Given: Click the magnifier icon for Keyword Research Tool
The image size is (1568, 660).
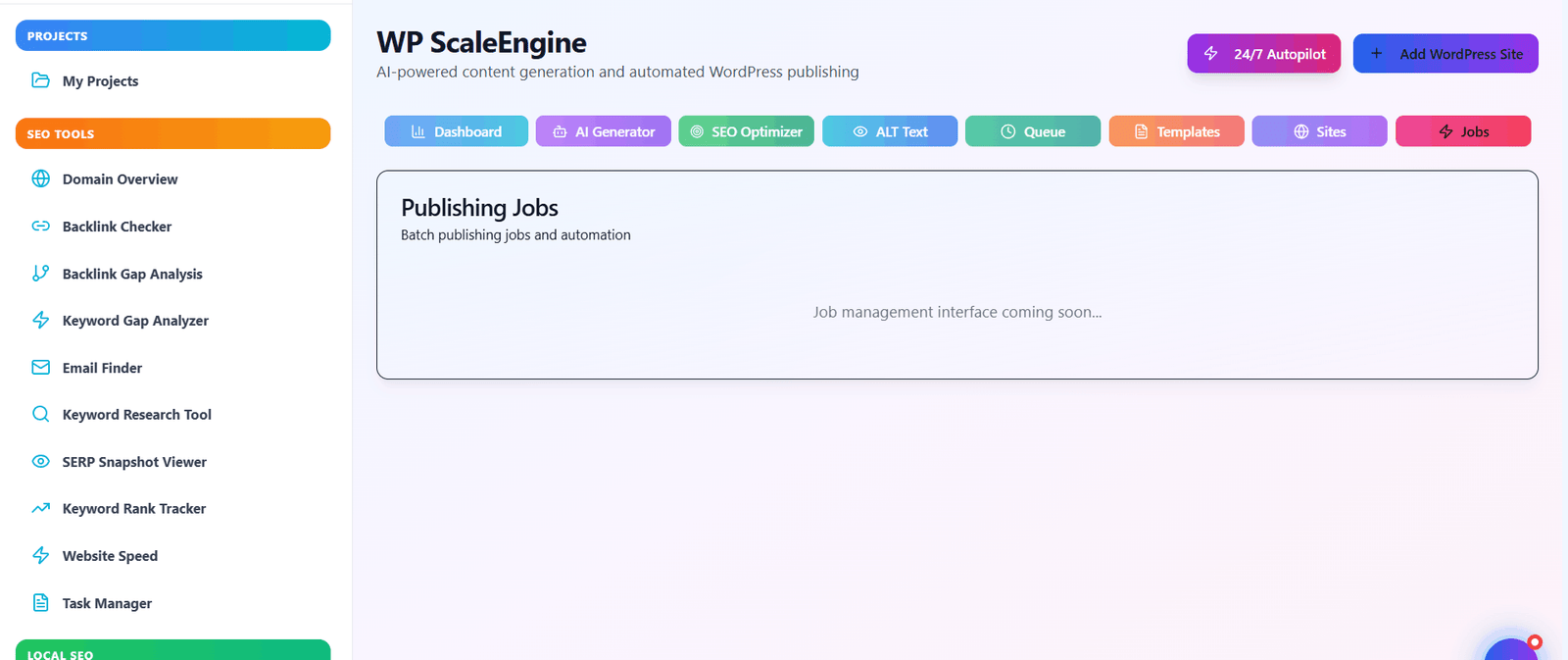Looking at the screenshot, I should tap(40, 415).
